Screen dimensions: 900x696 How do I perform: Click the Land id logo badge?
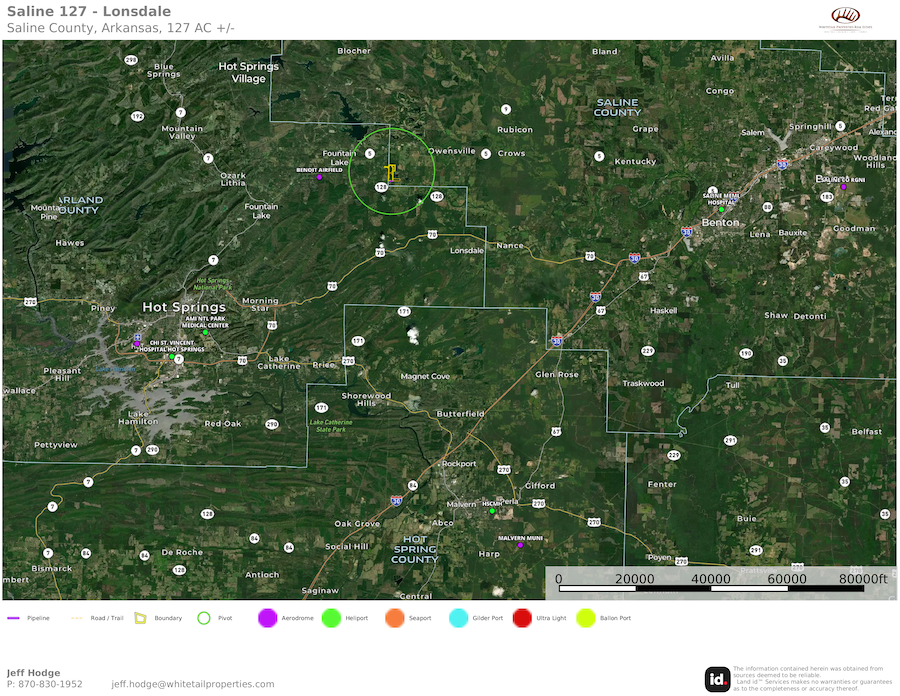click(x=717, y=678)
